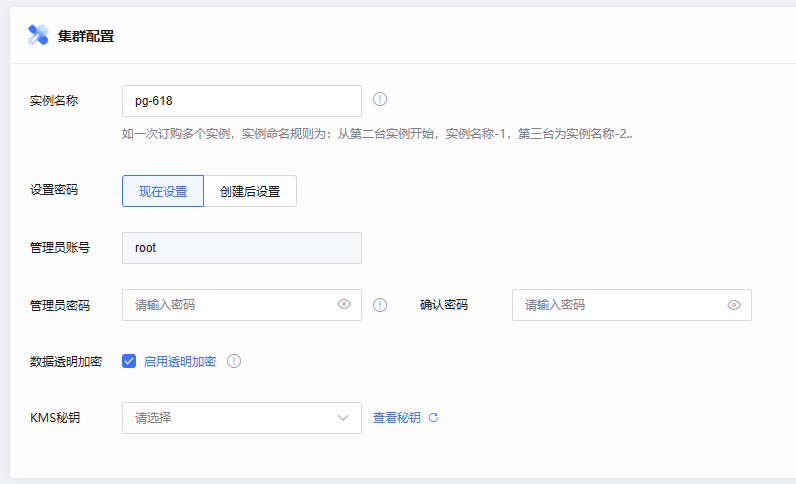Uncheck the 启用透明加密 checkbox
The width and height of the screenshot is (796, 484).
(x=129, y=361)
